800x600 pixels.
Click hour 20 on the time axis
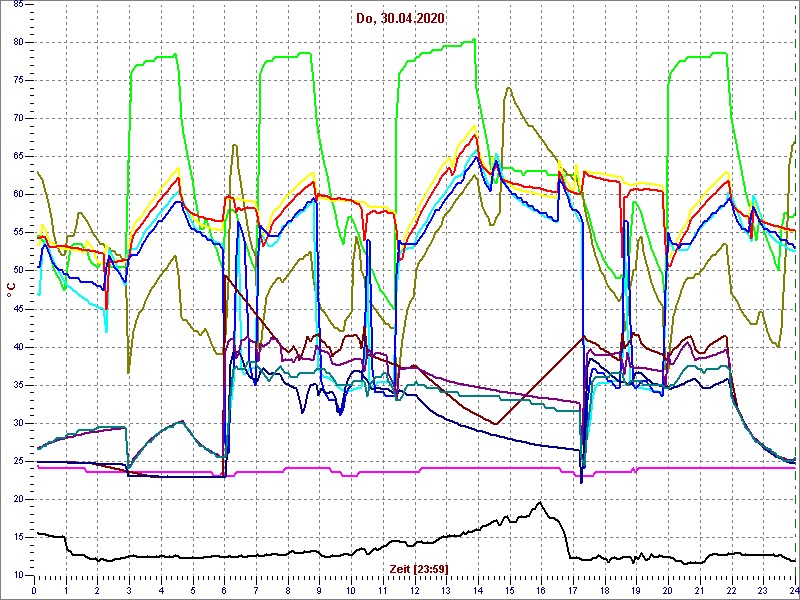click(x=668, y=592)
